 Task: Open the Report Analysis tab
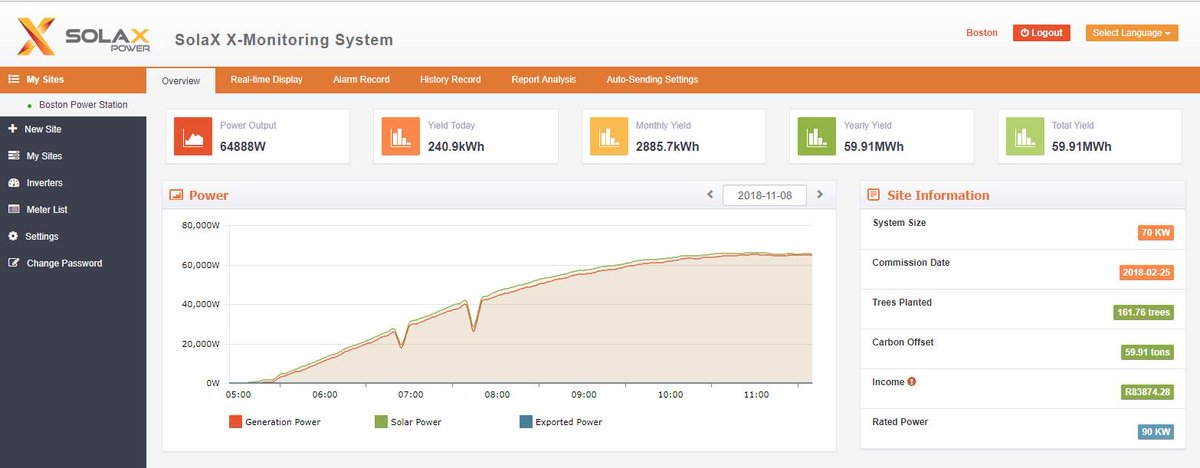pos(543,79)
